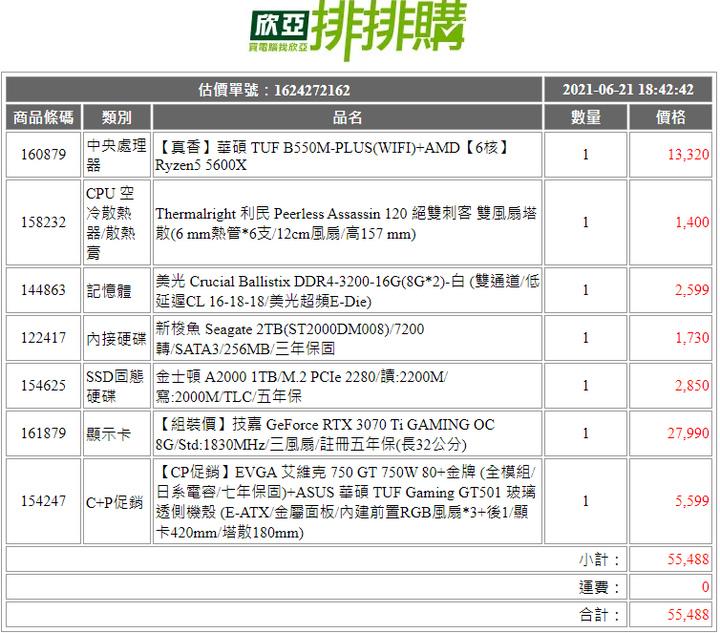Click price 2,599
The image size is (720, 633).
692,290
